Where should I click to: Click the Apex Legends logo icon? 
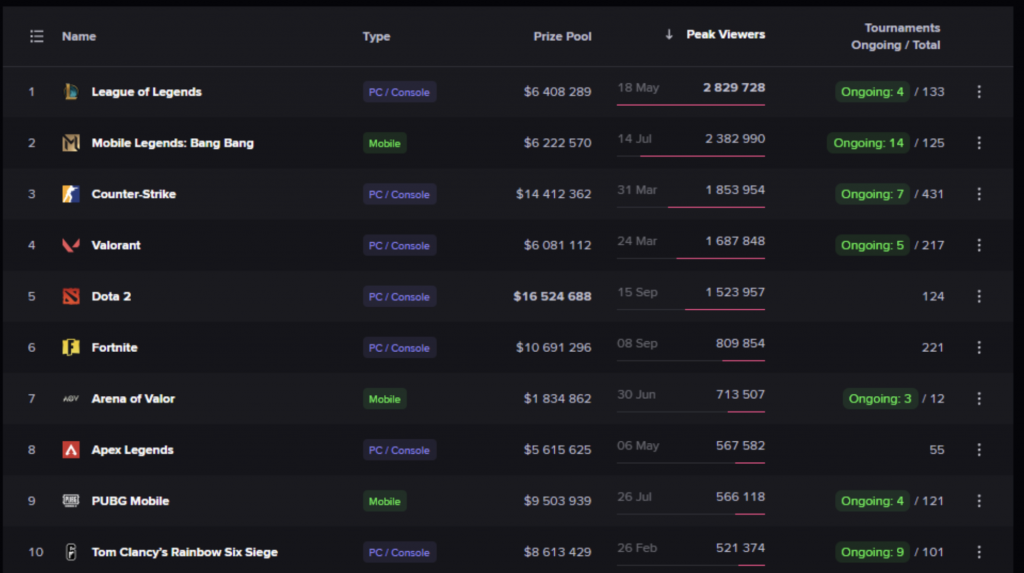point(71,450)
